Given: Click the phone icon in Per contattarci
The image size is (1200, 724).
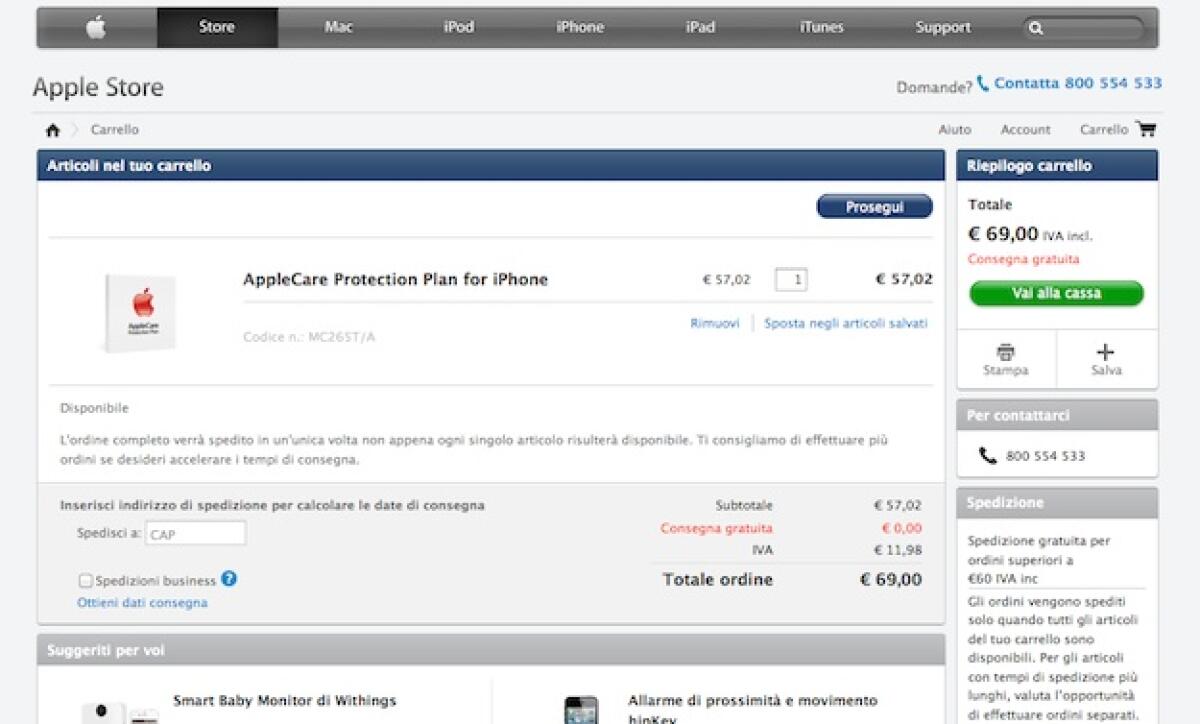Looking at the screenshot, I should (x=988, y=456).
